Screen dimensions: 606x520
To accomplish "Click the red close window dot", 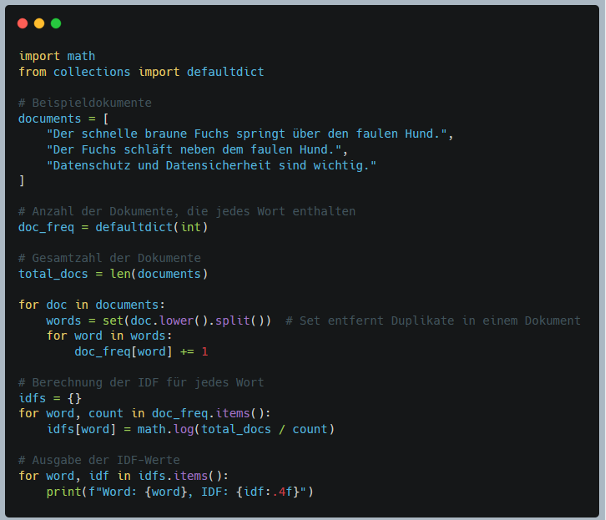I will 22,24.
